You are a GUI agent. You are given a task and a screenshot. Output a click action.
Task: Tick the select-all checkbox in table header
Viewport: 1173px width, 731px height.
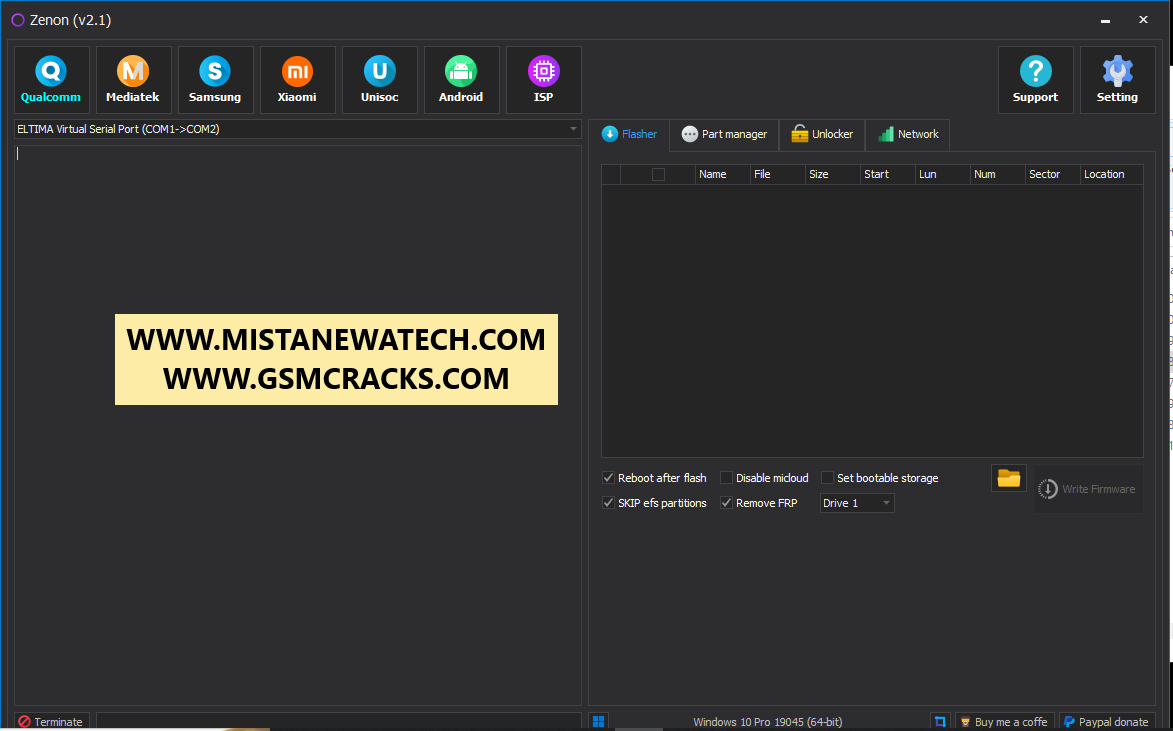[658, 174]
